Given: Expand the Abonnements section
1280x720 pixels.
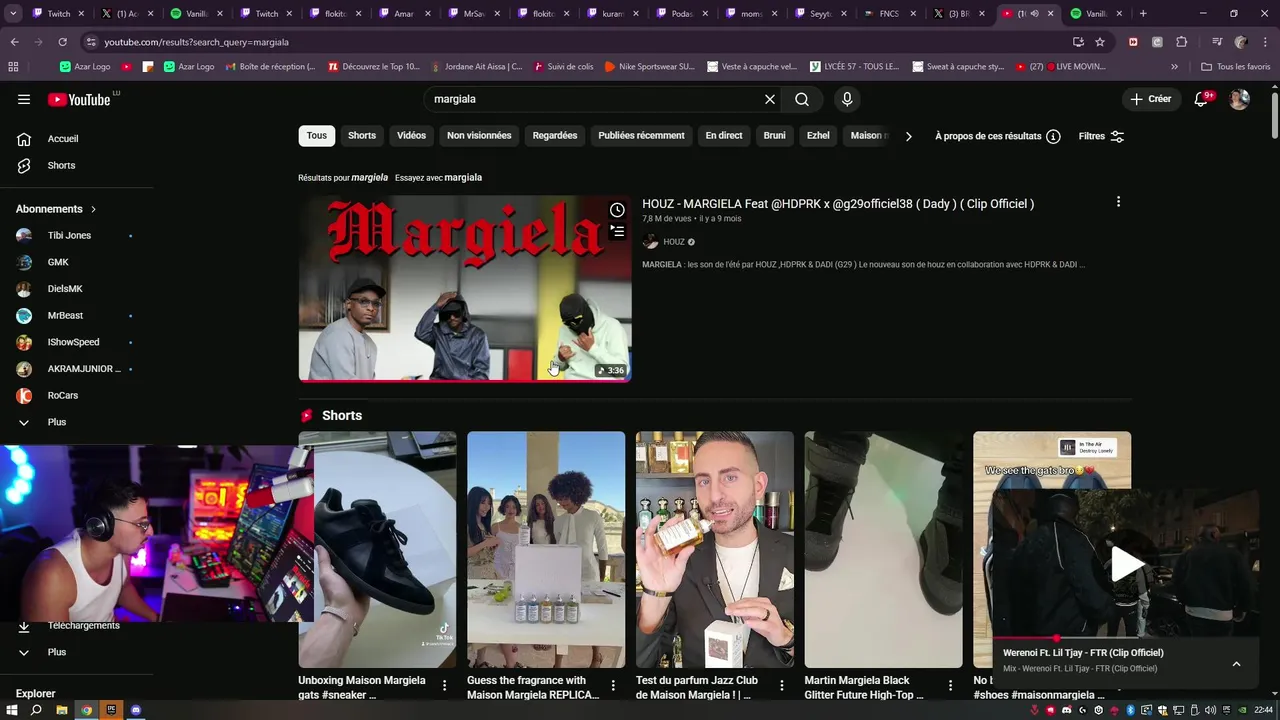Looking at the screenshot, I should coord(56,209).
